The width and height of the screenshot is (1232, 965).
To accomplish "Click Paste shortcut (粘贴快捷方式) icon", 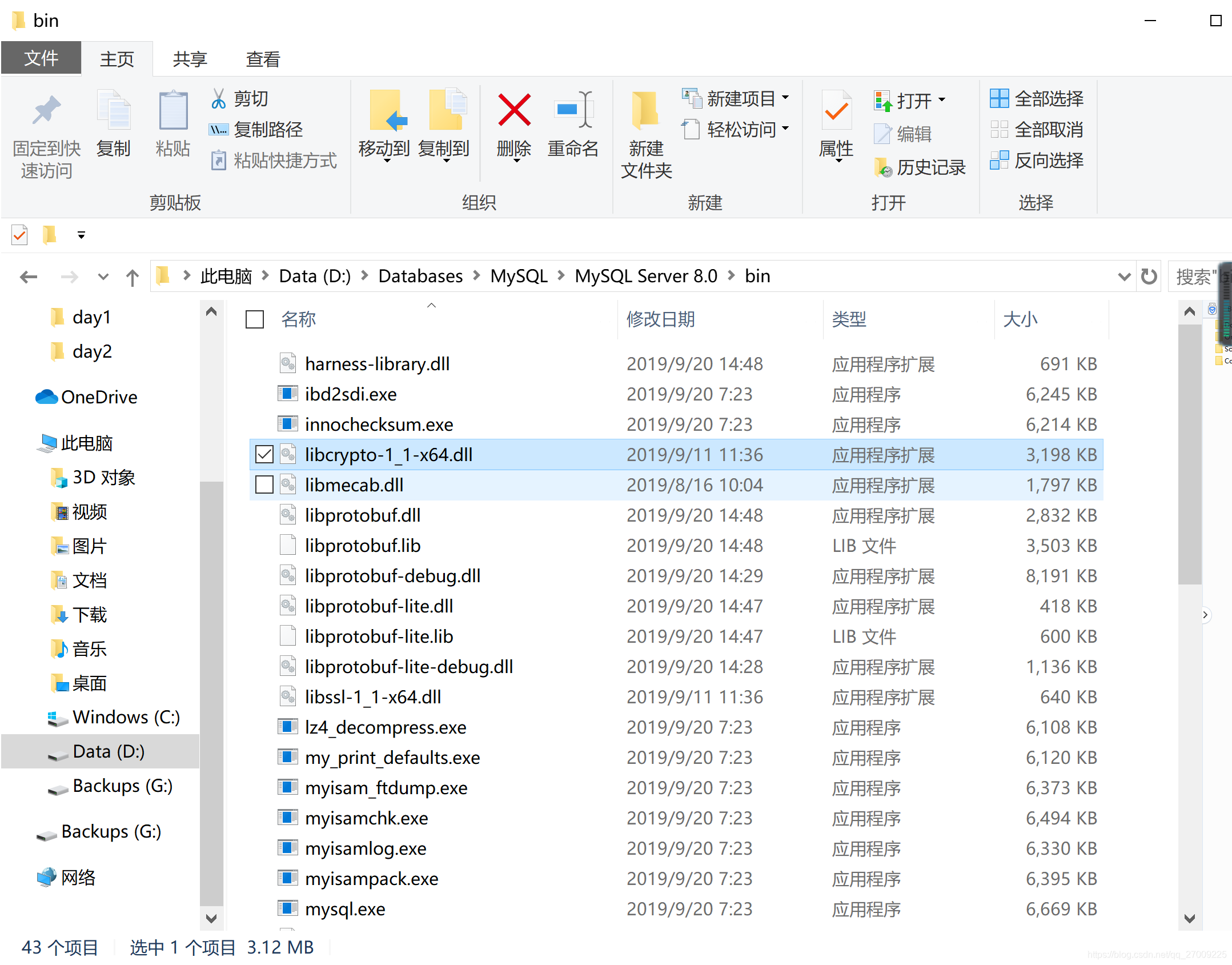I will point(218,161).
